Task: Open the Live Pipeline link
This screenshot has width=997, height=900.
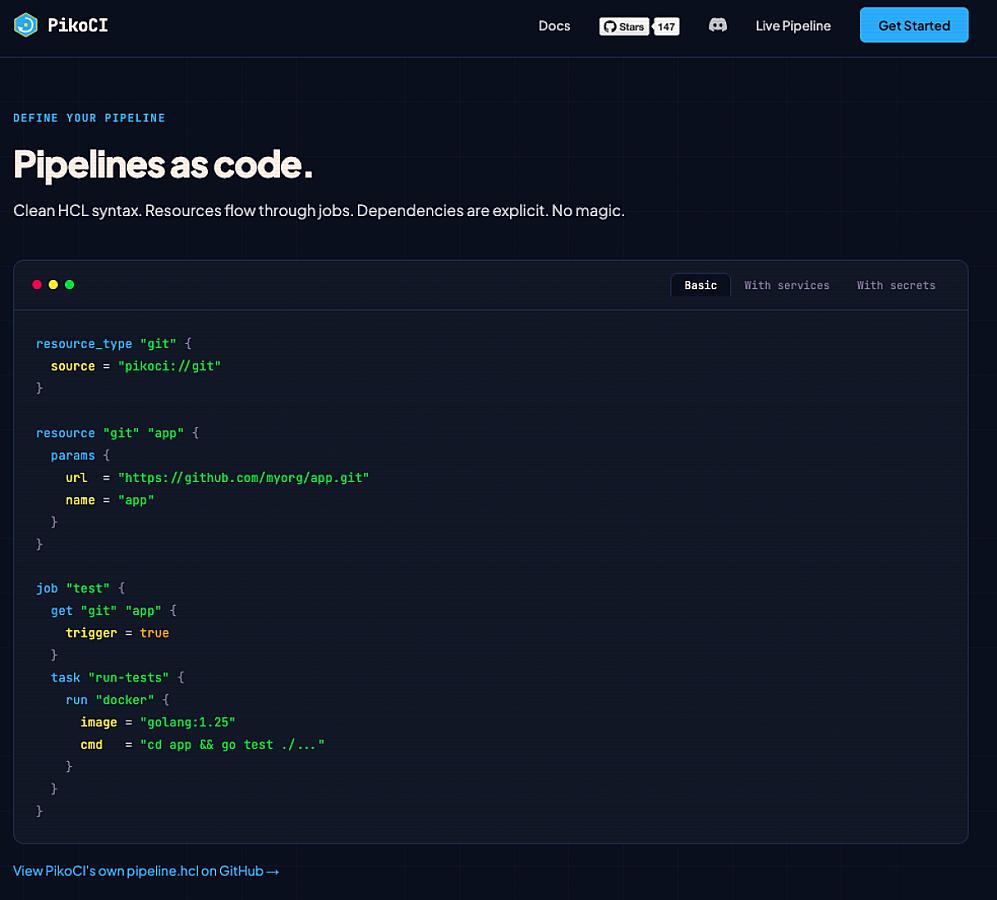Action: pyautogui.click(x=793, y=26)
